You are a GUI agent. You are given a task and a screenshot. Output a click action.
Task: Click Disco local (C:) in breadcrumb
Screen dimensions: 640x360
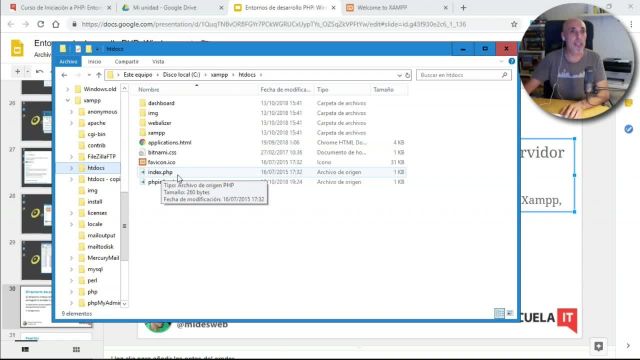(182, 75)
